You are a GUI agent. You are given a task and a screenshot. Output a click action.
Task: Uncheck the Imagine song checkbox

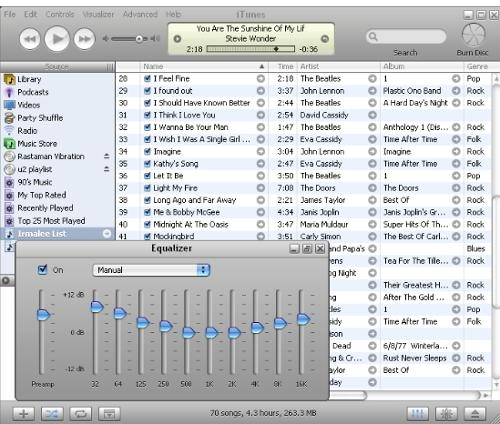click(x=147, y=152)
